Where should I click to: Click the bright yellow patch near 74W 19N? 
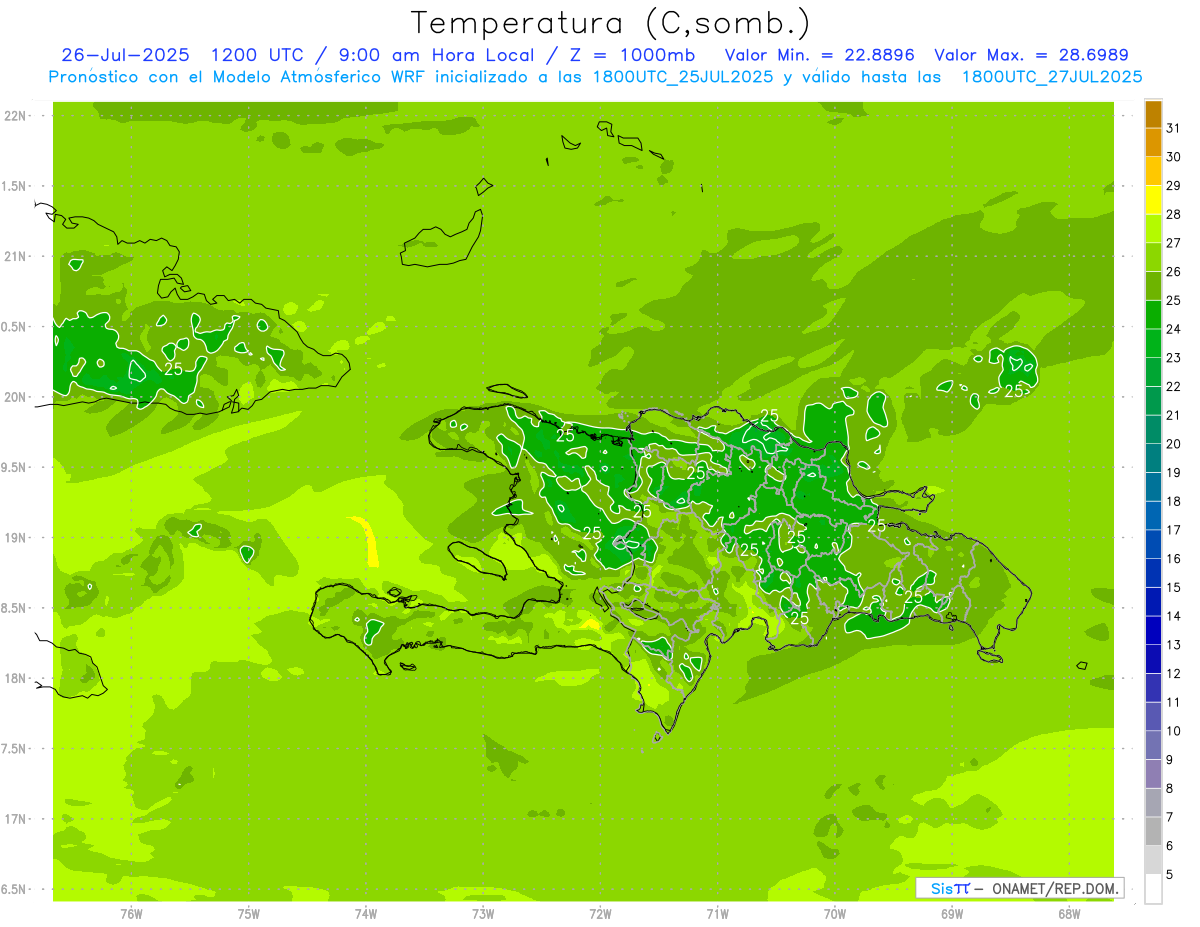click(367, 541)
